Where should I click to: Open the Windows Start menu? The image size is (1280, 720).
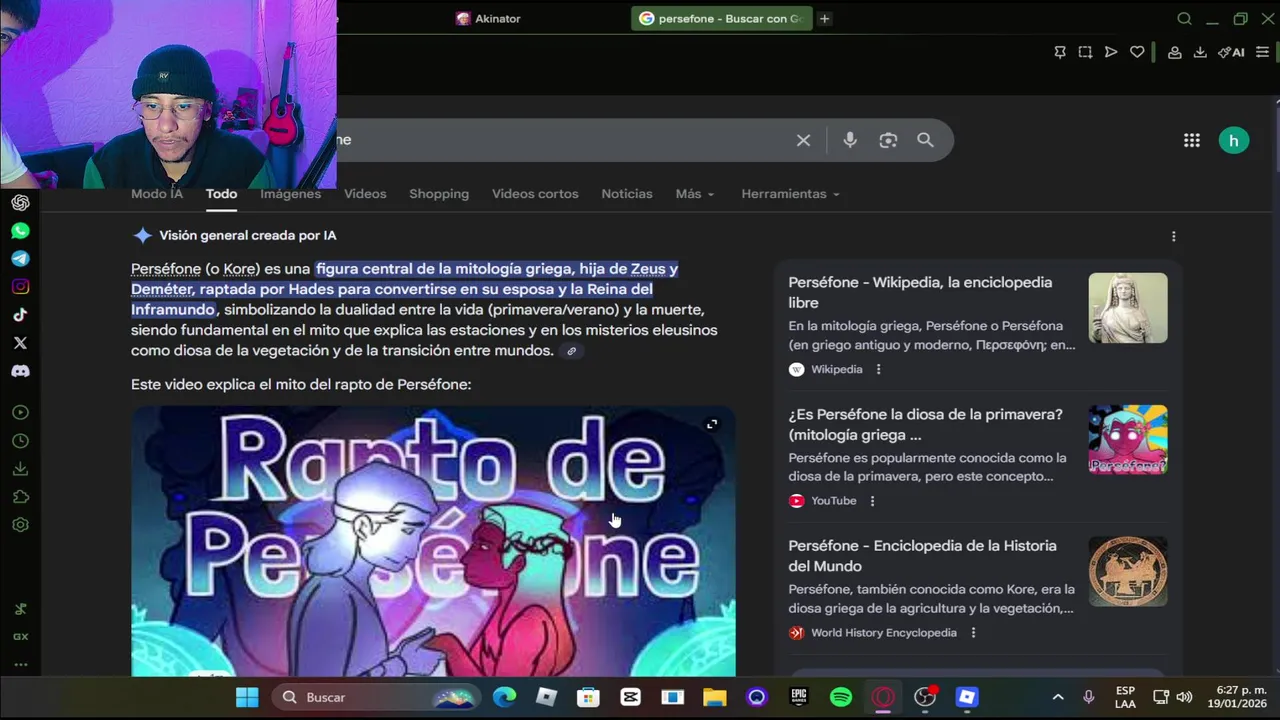tap(247, 697)
